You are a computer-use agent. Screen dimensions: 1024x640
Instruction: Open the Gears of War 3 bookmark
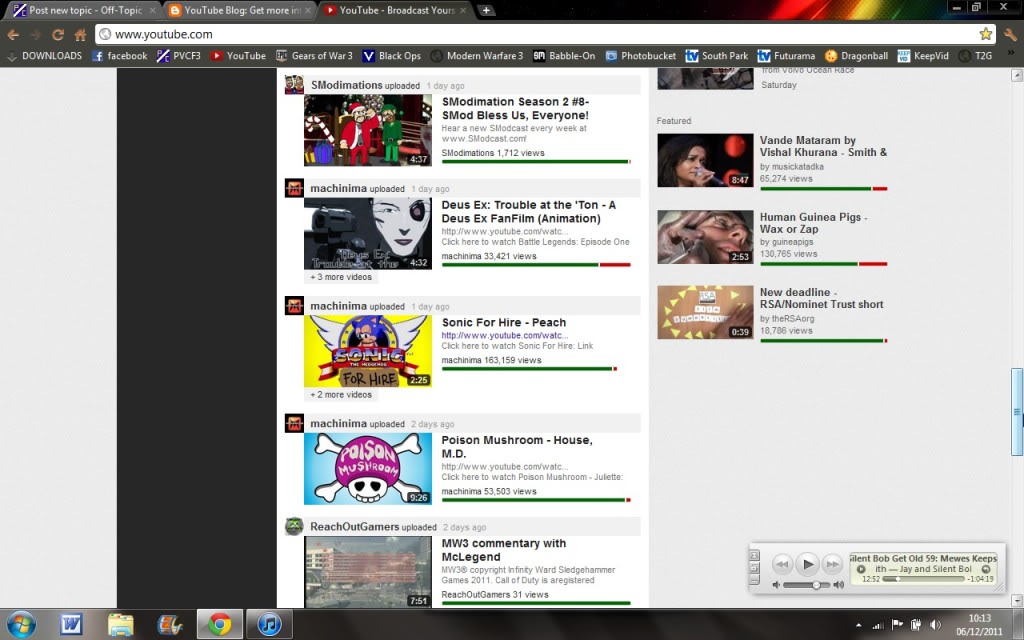314,56
